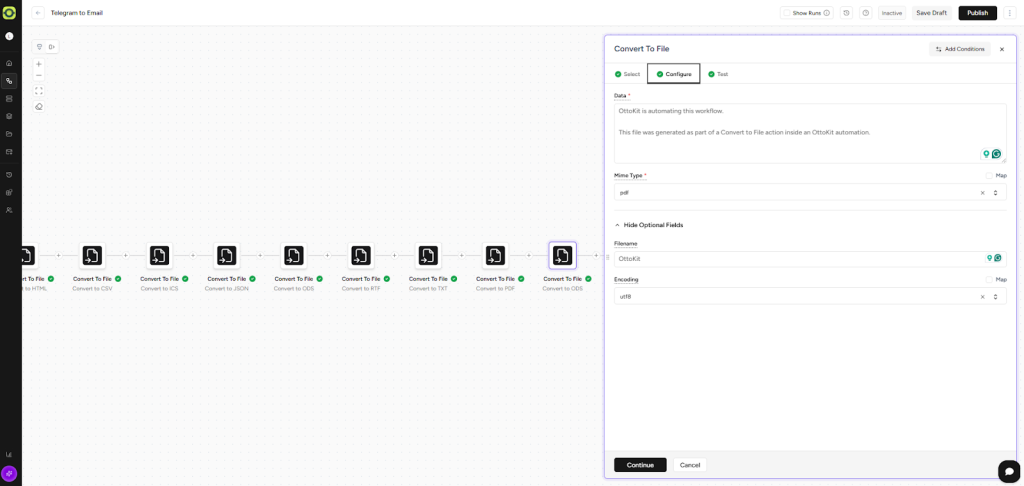Check the Map box for Mime Type

(x=989, y=176)
